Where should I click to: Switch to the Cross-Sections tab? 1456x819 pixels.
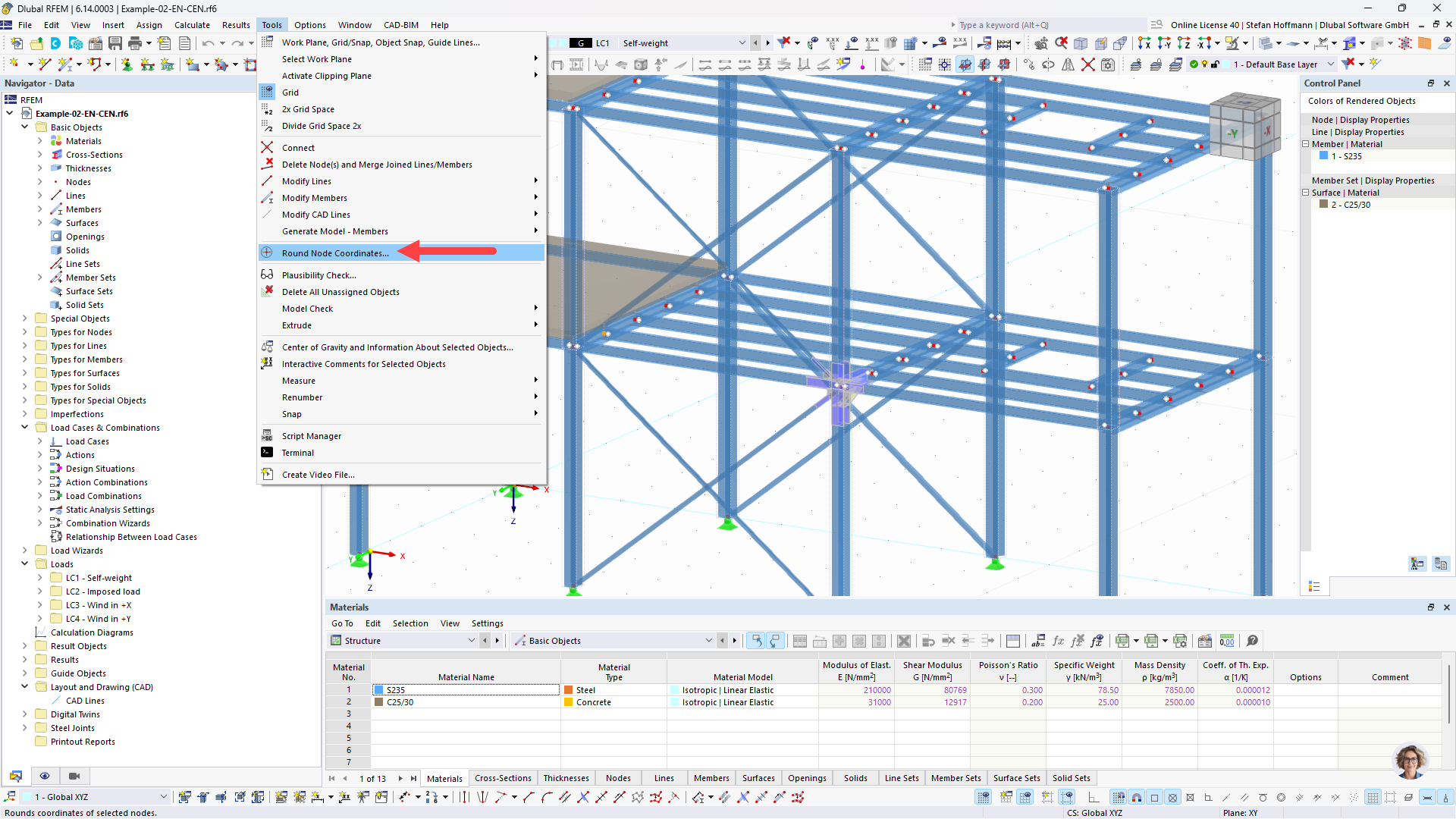click(x=503, y=778)
